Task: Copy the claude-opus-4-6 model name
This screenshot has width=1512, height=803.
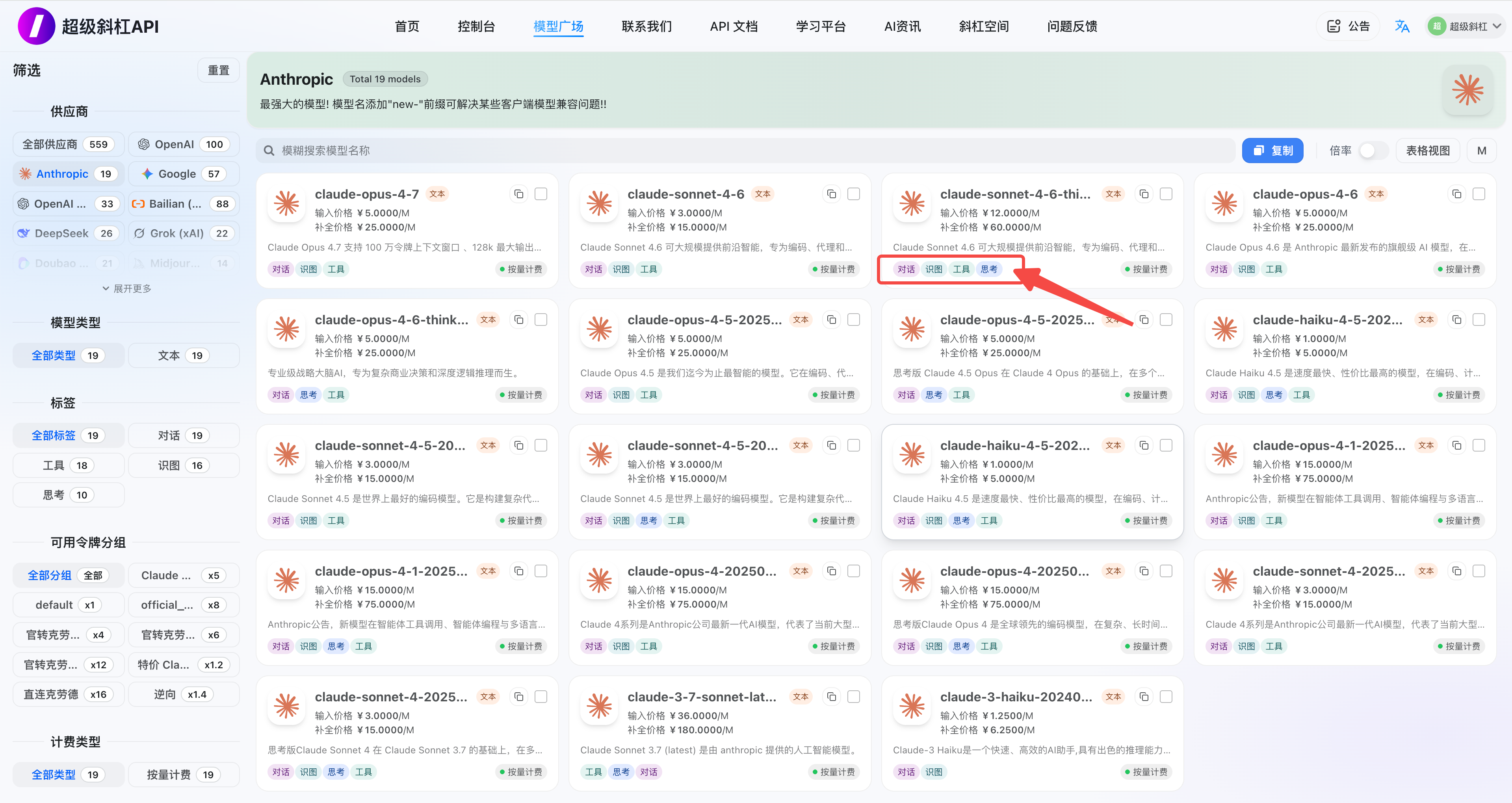Action: coord(1456,194)
